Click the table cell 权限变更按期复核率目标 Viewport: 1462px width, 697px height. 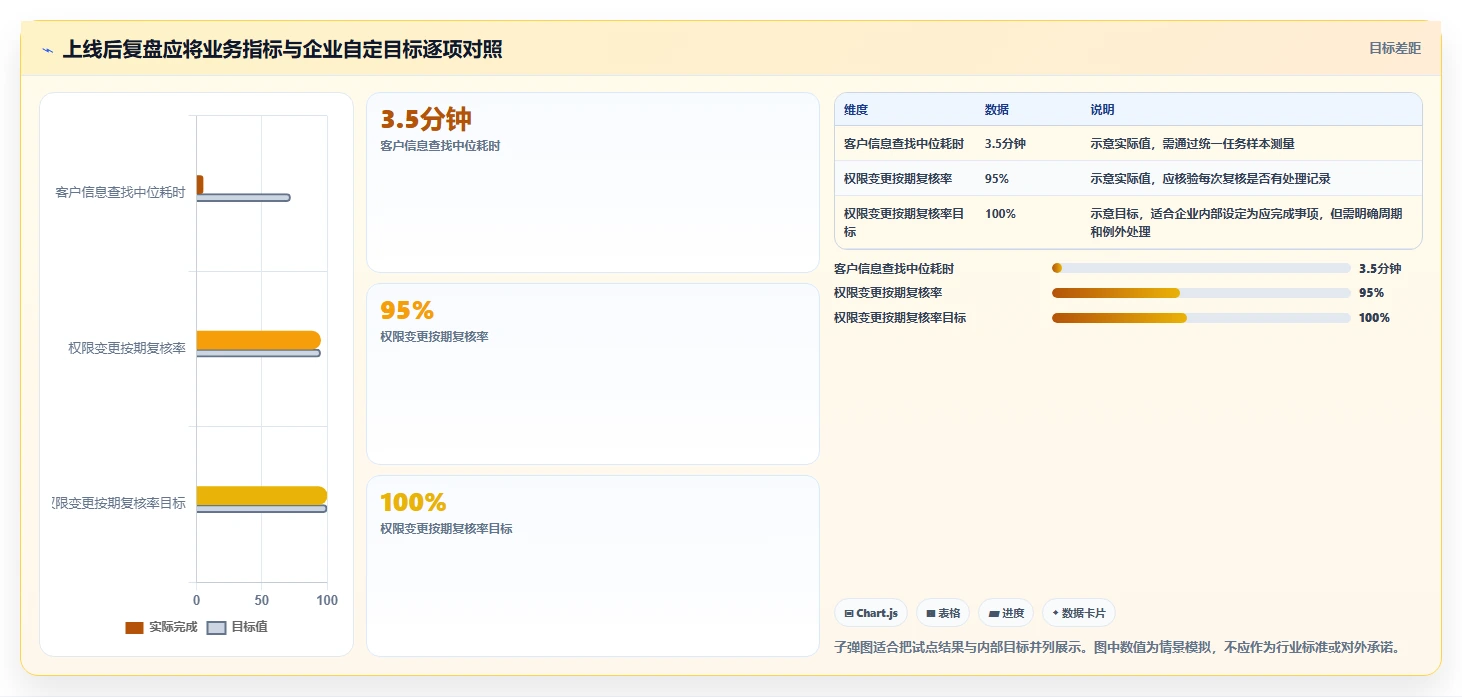point(904,223)
